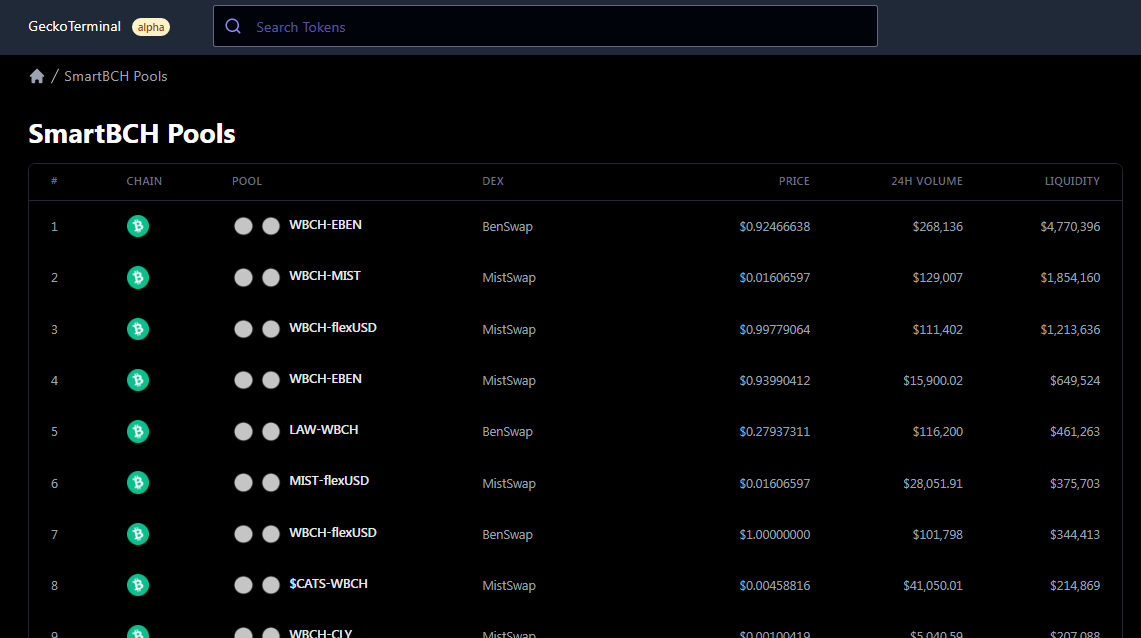
Task: Click liquidity value $4,770,396
Action: click(1070, 226)
